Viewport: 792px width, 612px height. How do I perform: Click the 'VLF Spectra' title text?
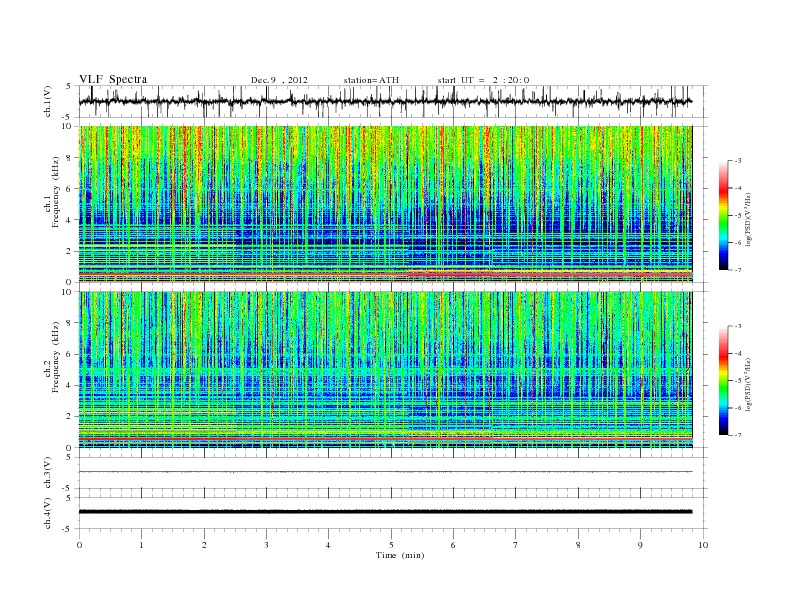point(113,79)
